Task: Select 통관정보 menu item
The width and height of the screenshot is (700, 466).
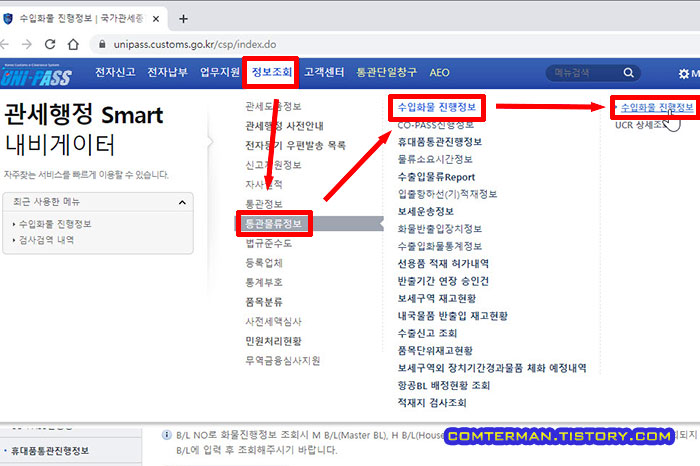Action: [264, 204]
